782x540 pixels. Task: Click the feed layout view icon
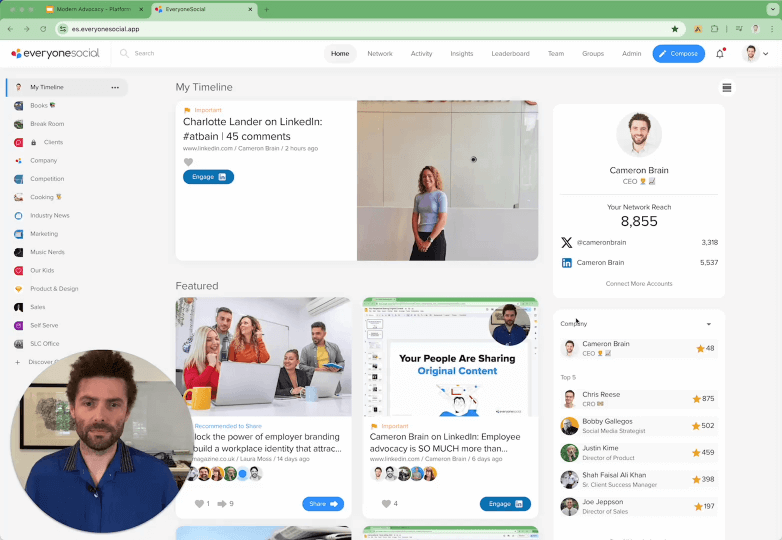click(x=726, y=88)
